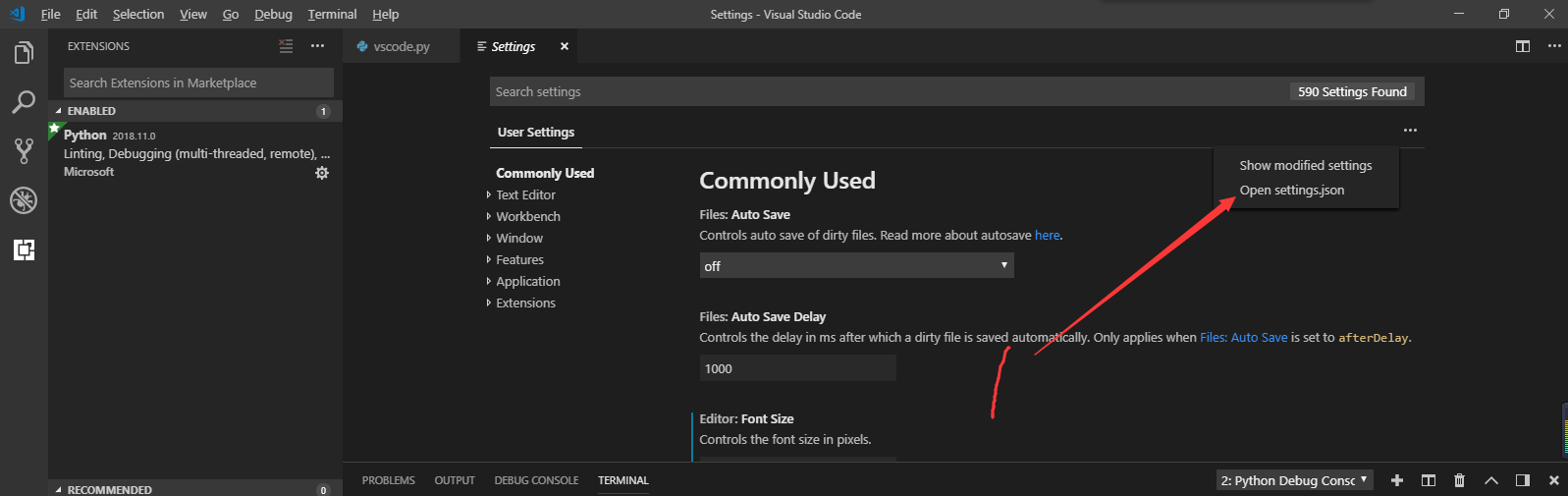
Task: Minimize the VS Code window
Action: coord(1459,14)
